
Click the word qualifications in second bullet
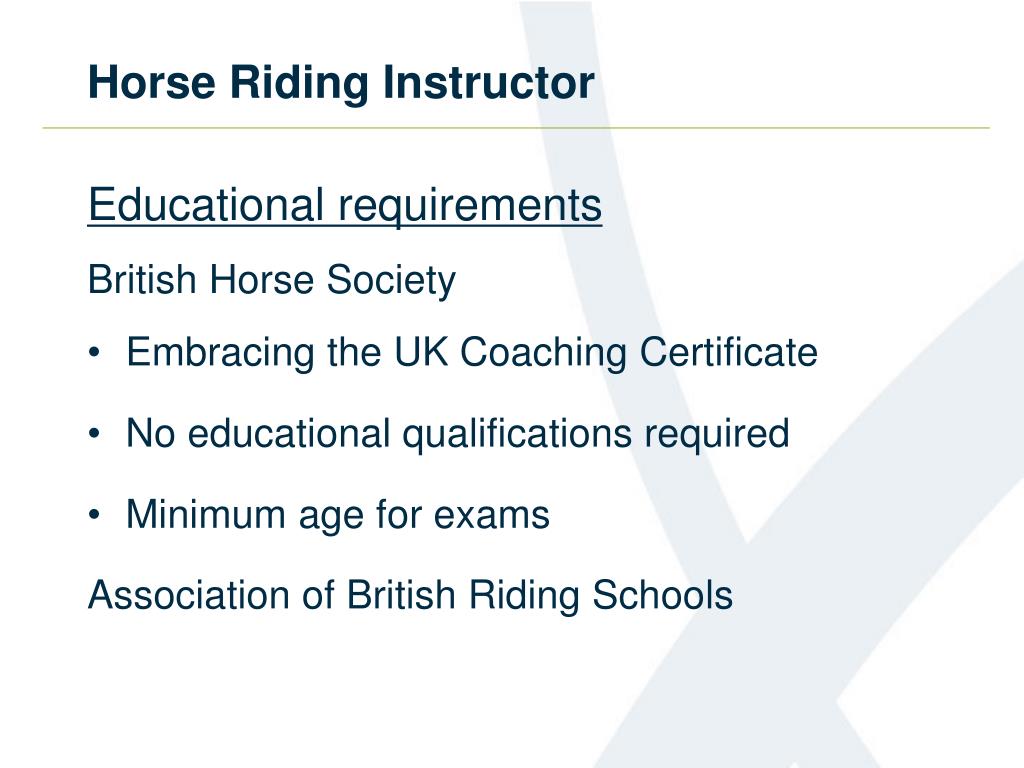click(517, 434)
